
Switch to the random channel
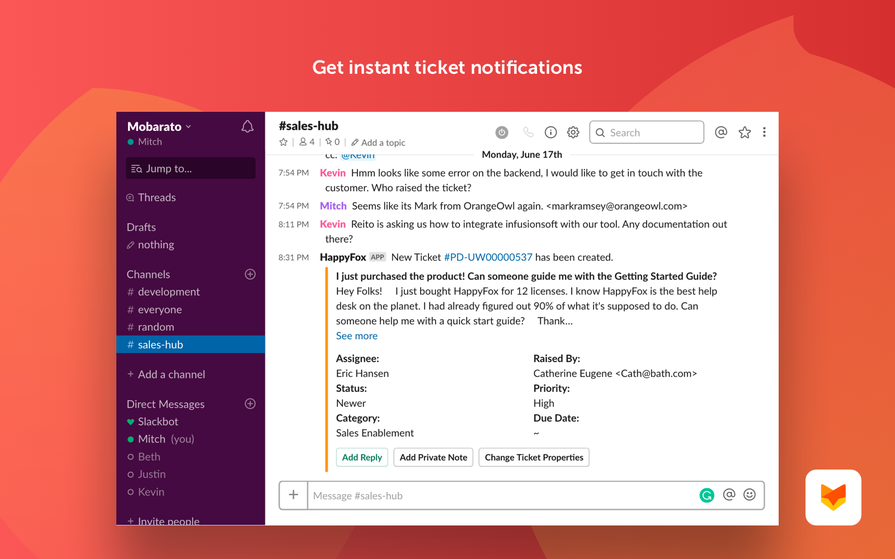click(x=151, y=327)
